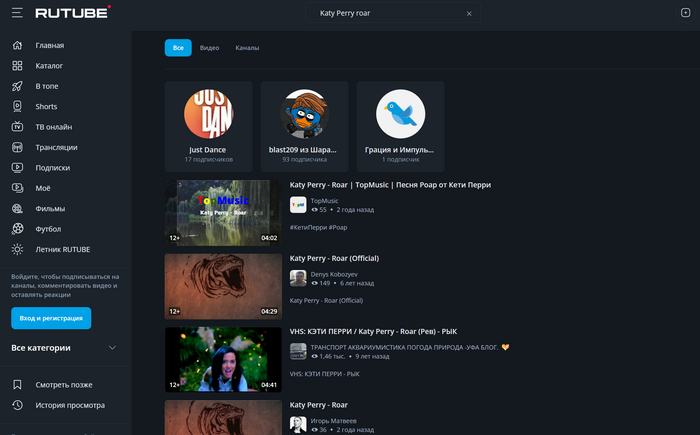Switch to the Видео tab
The height and width of the screenshot is (435, 700).
coord(209,48)
